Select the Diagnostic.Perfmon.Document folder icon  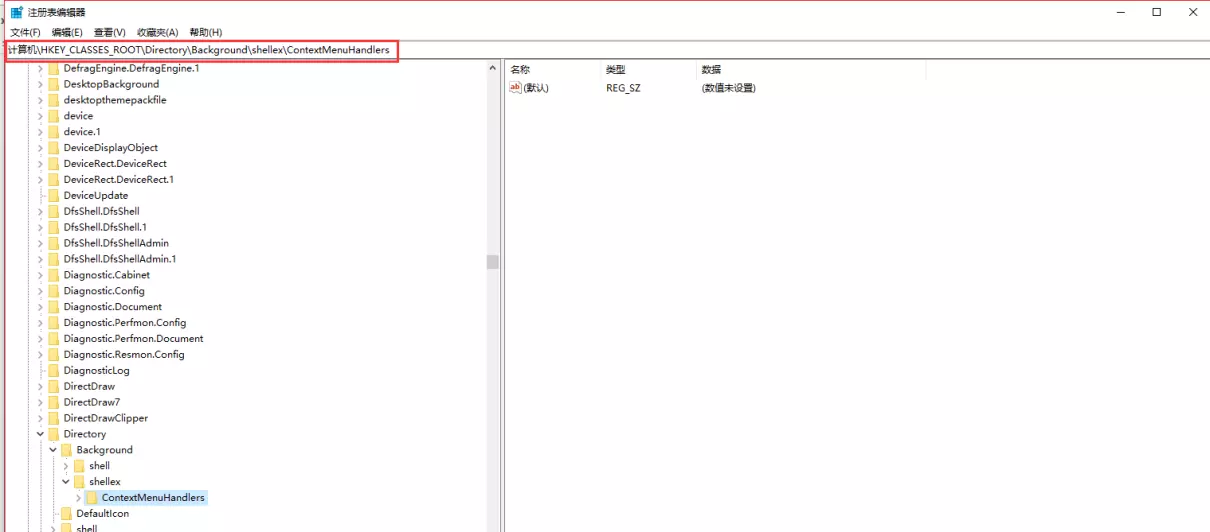tap(54, 339)
